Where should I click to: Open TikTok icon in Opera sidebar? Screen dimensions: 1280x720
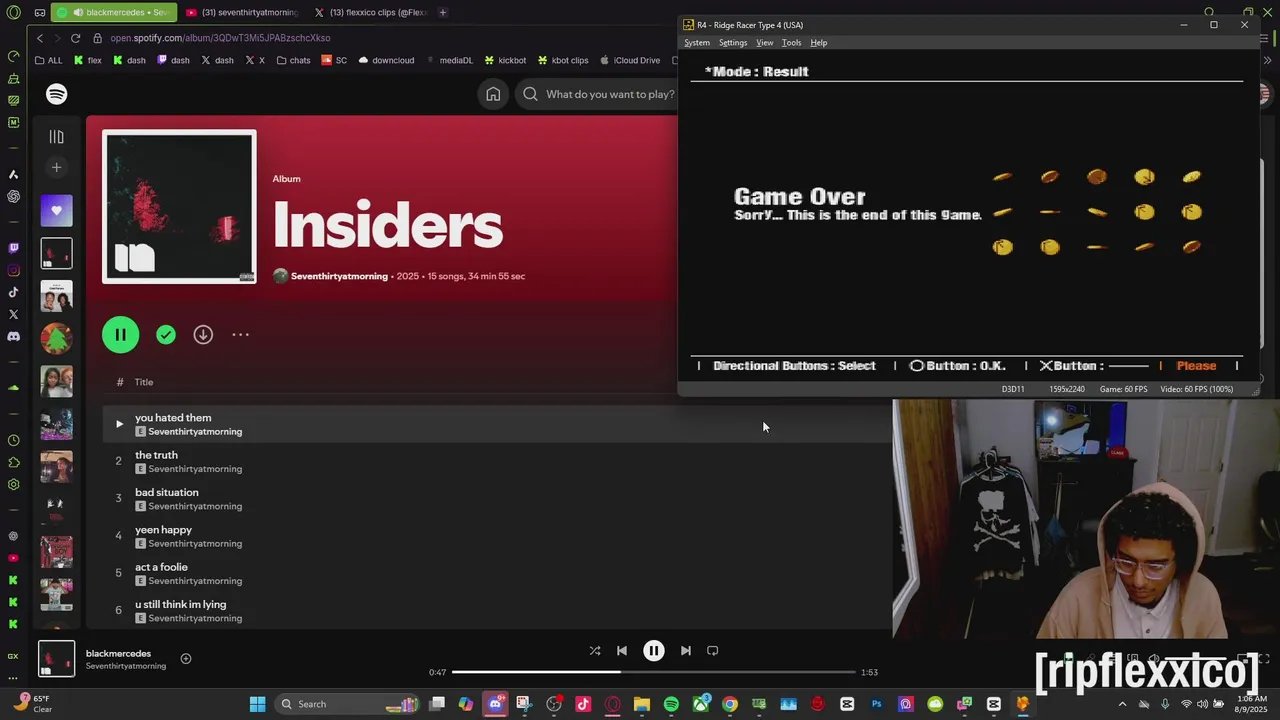click(13, 292)
